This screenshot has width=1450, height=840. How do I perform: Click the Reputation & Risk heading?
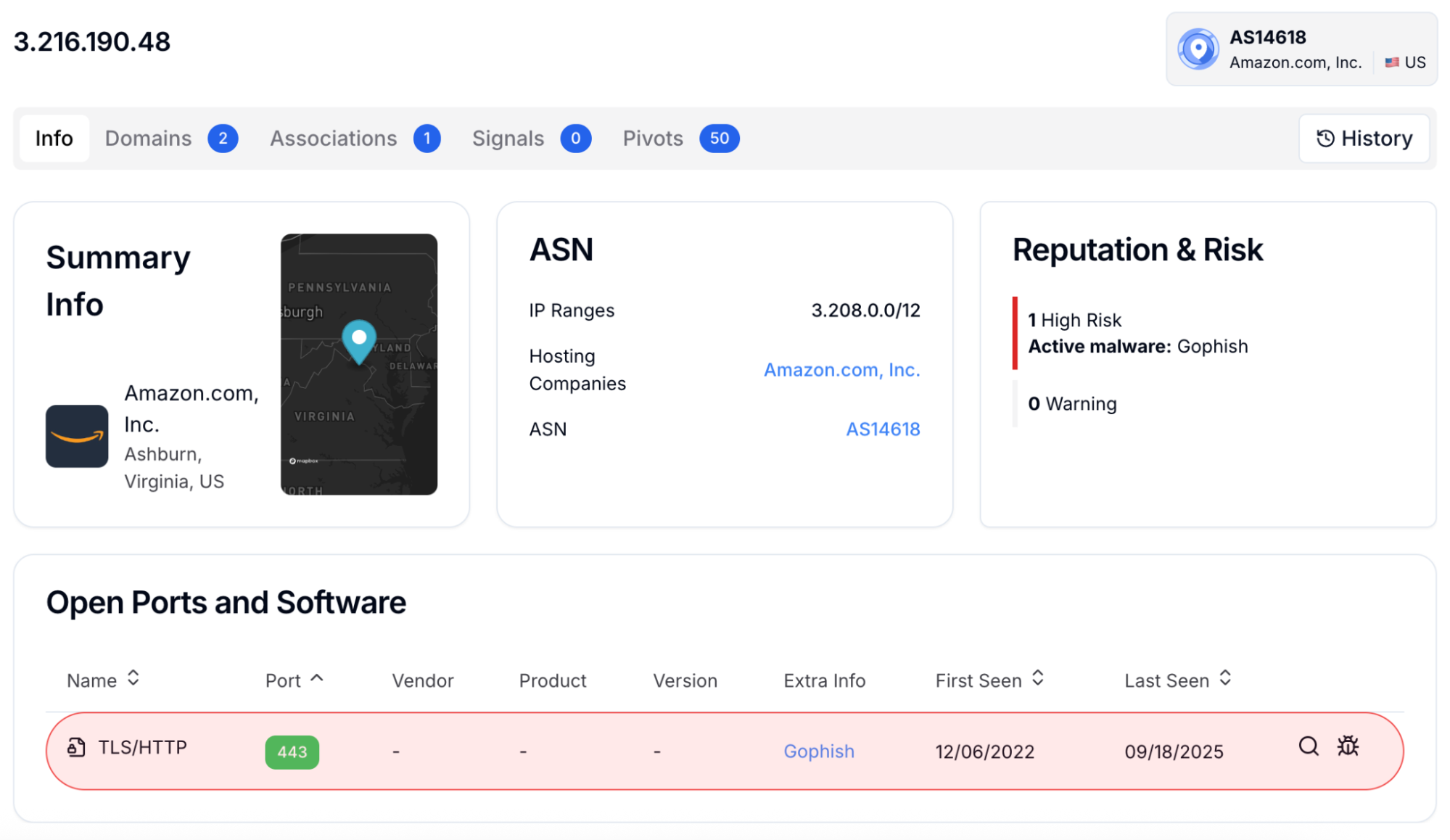click(x=1137, y=250)
